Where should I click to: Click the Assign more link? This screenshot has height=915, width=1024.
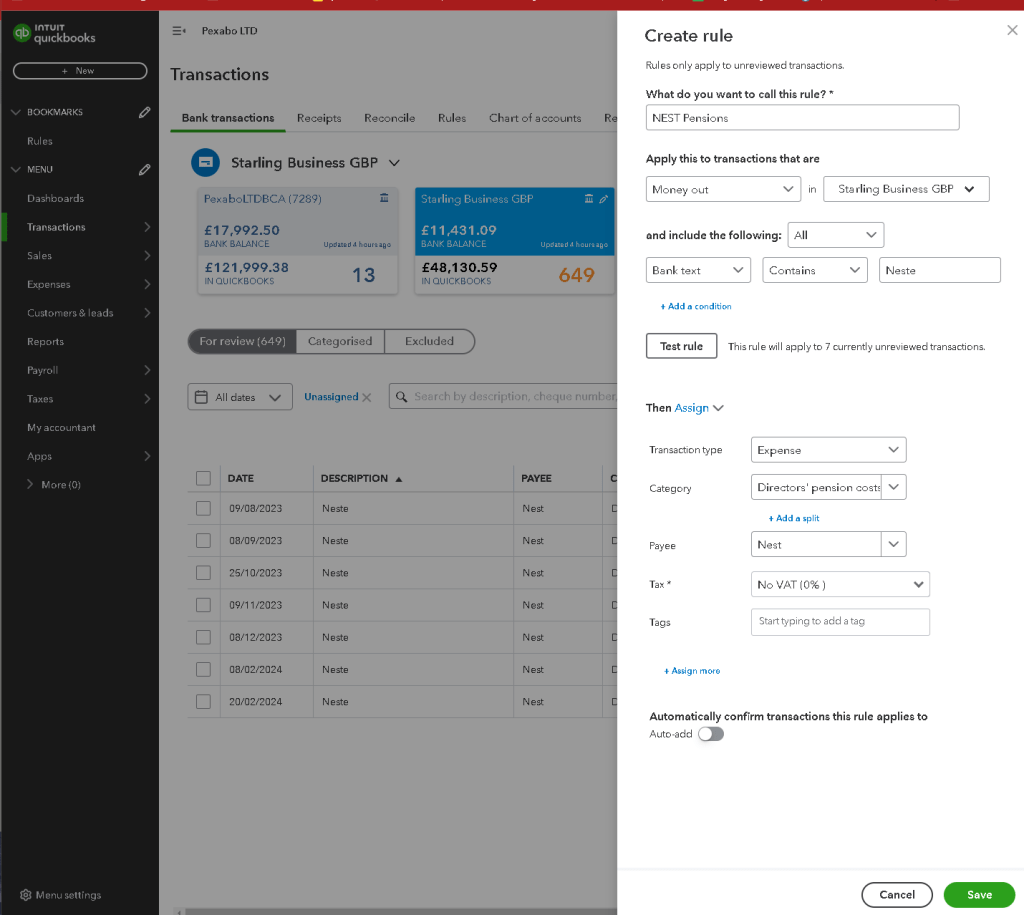tap(692, 671)
